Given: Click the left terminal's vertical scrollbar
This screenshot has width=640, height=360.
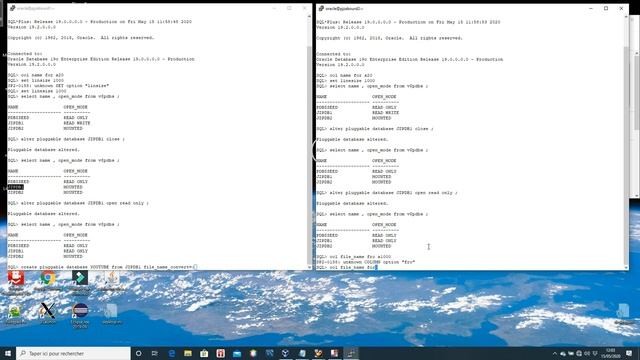Looking at the screenshot, I should pos(309,142).
